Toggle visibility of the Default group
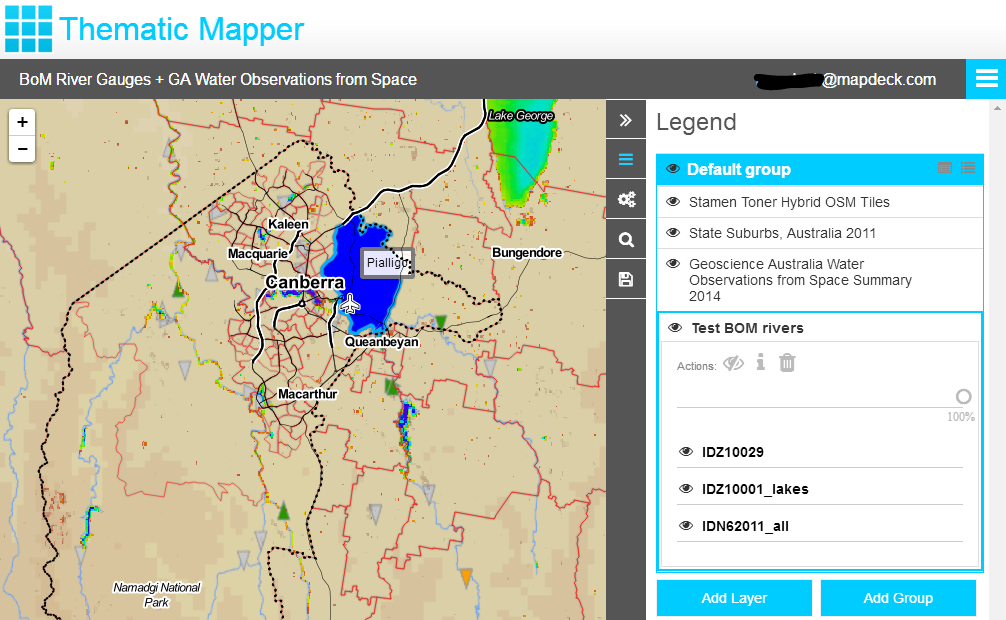 [672, 169]
